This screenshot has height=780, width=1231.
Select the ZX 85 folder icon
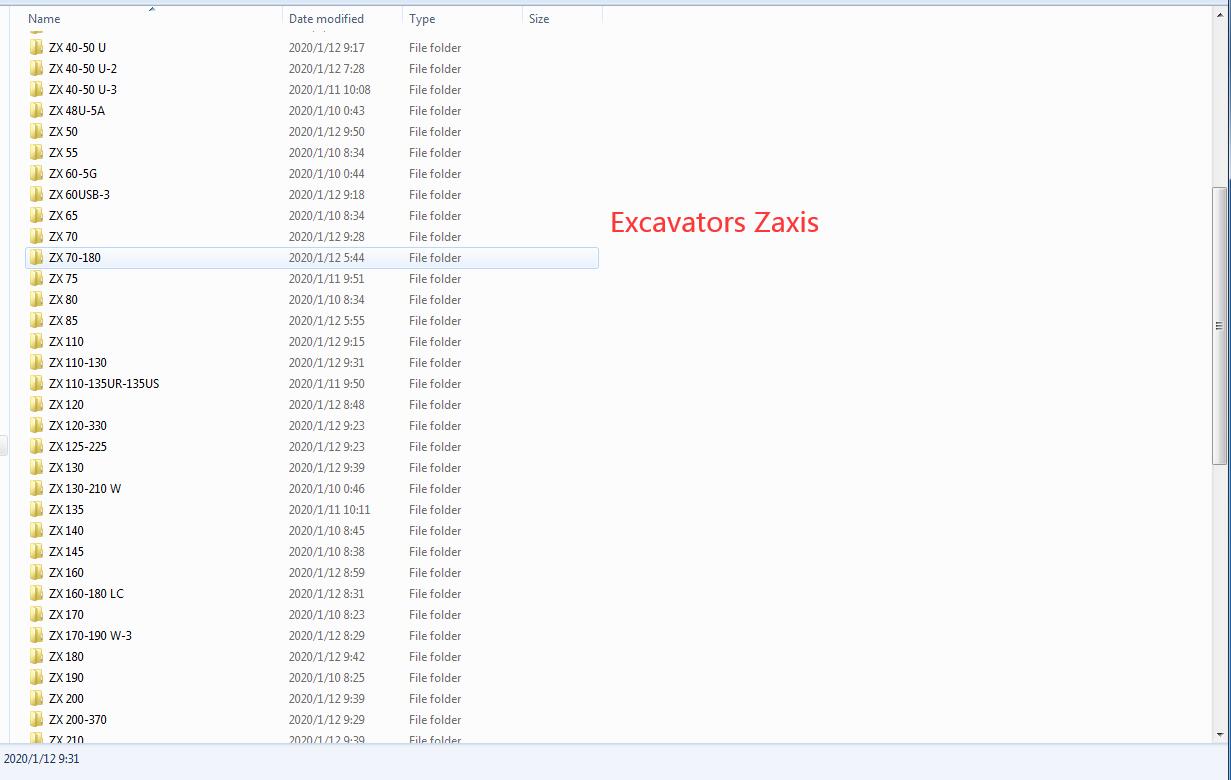pyautogui.click(x=36, y=320)
